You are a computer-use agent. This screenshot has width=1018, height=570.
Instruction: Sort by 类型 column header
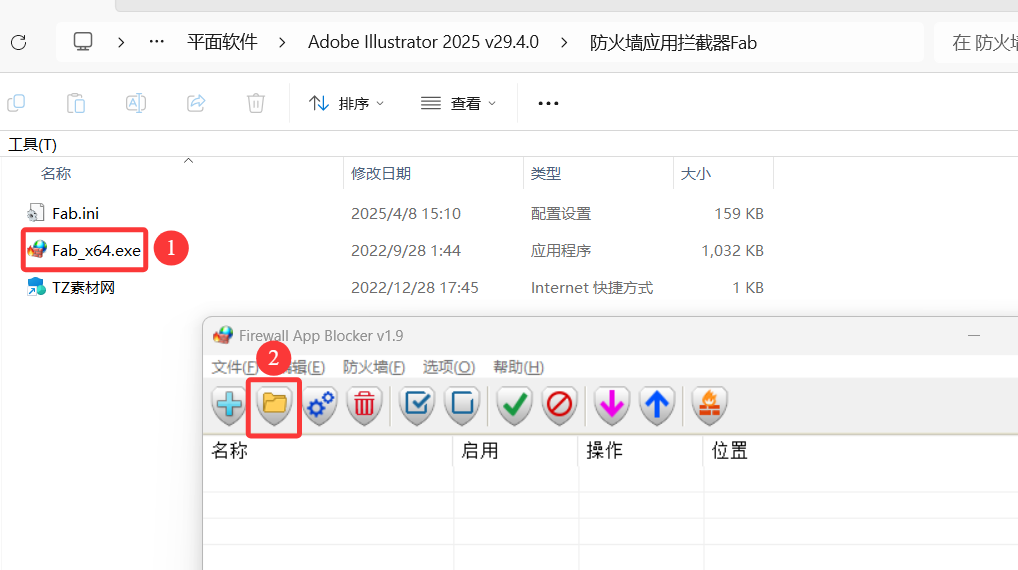pyautogui.click(x=545, y=173)
